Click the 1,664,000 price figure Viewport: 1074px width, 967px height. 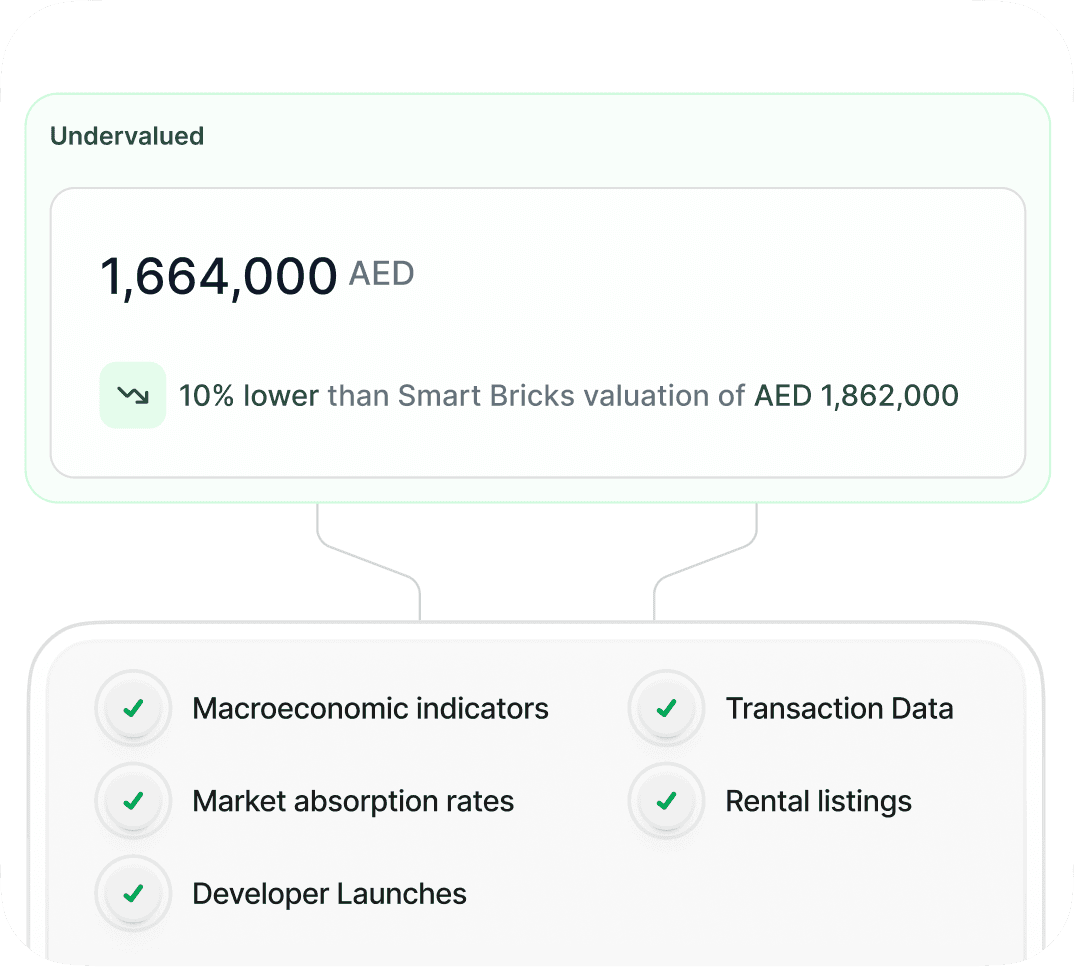pos(218,277)
